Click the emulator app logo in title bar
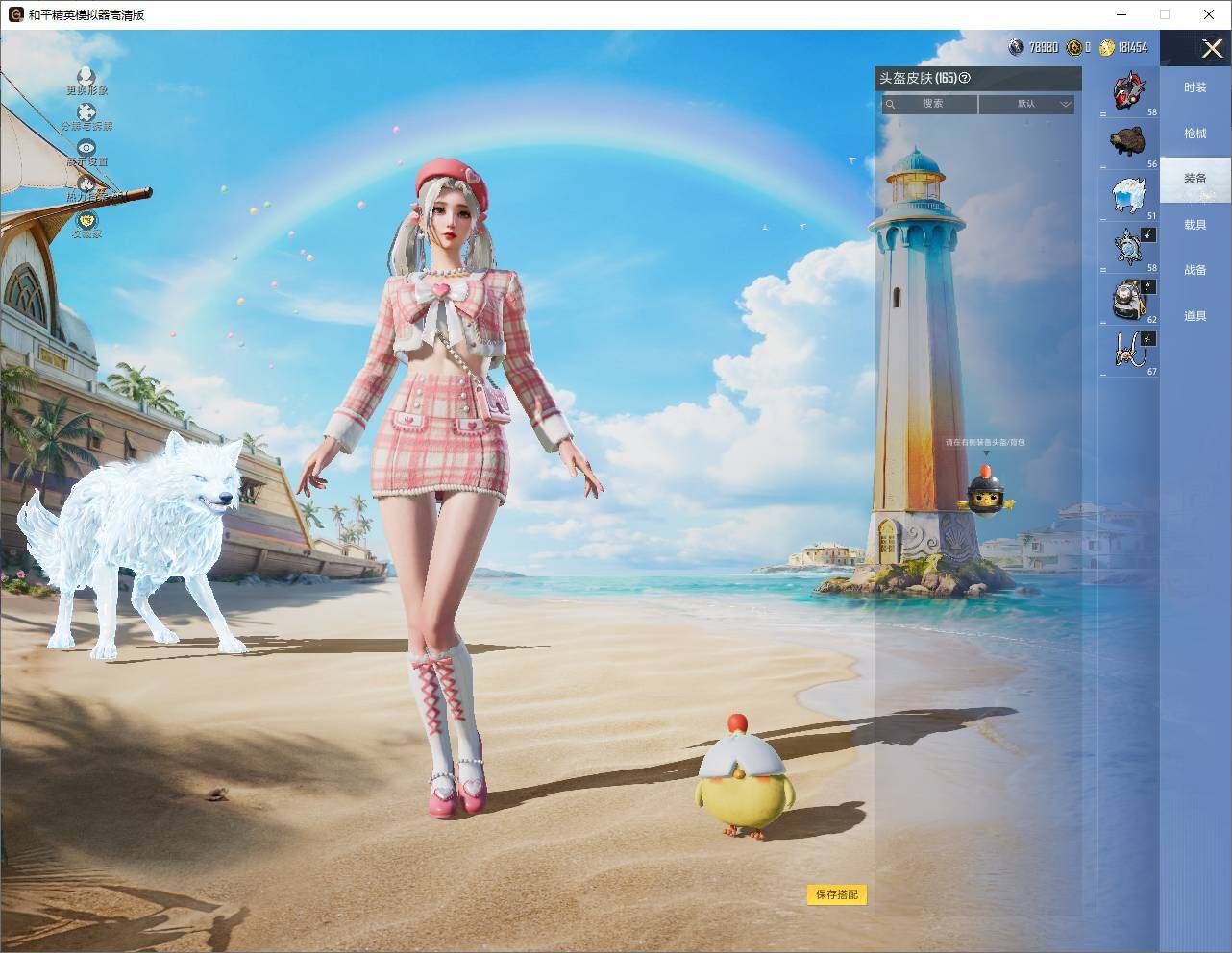This screenshot has width=1232, height=953. [x=15, y=14]
